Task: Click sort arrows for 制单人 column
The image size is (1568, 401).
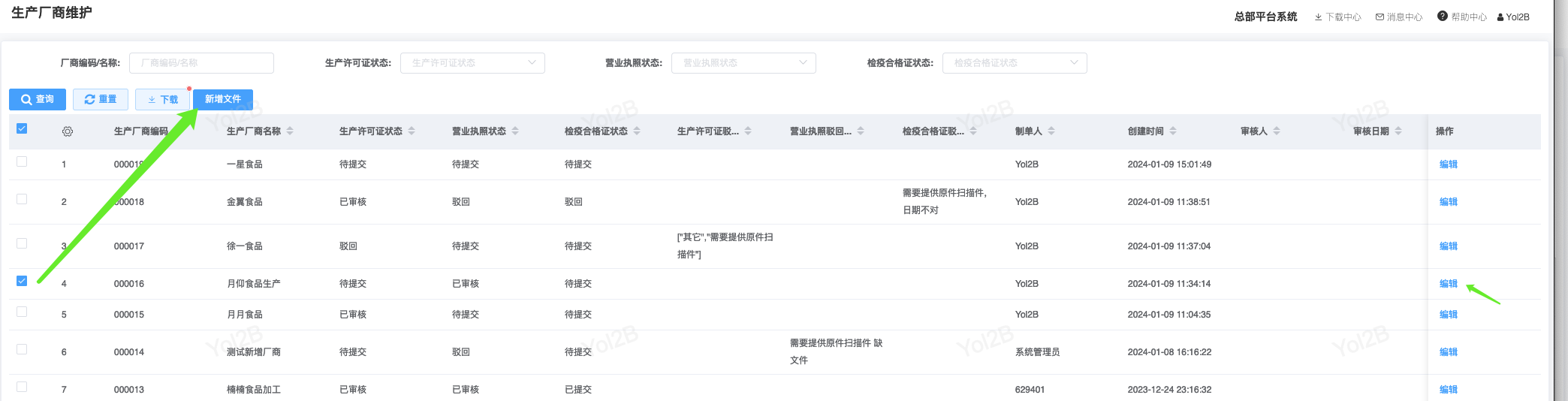Action: (x=1051, y=131)
